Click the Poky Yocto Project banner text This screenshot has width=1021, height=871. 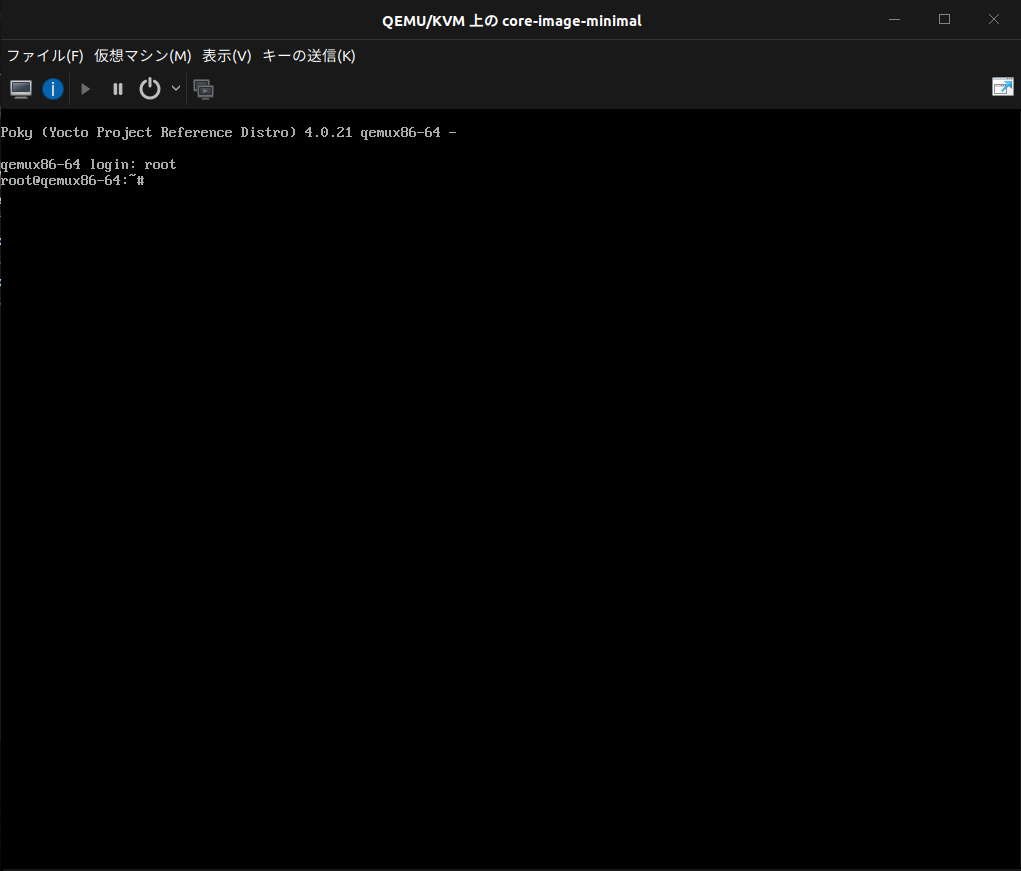pyautogui.click(x=229, y=133)
